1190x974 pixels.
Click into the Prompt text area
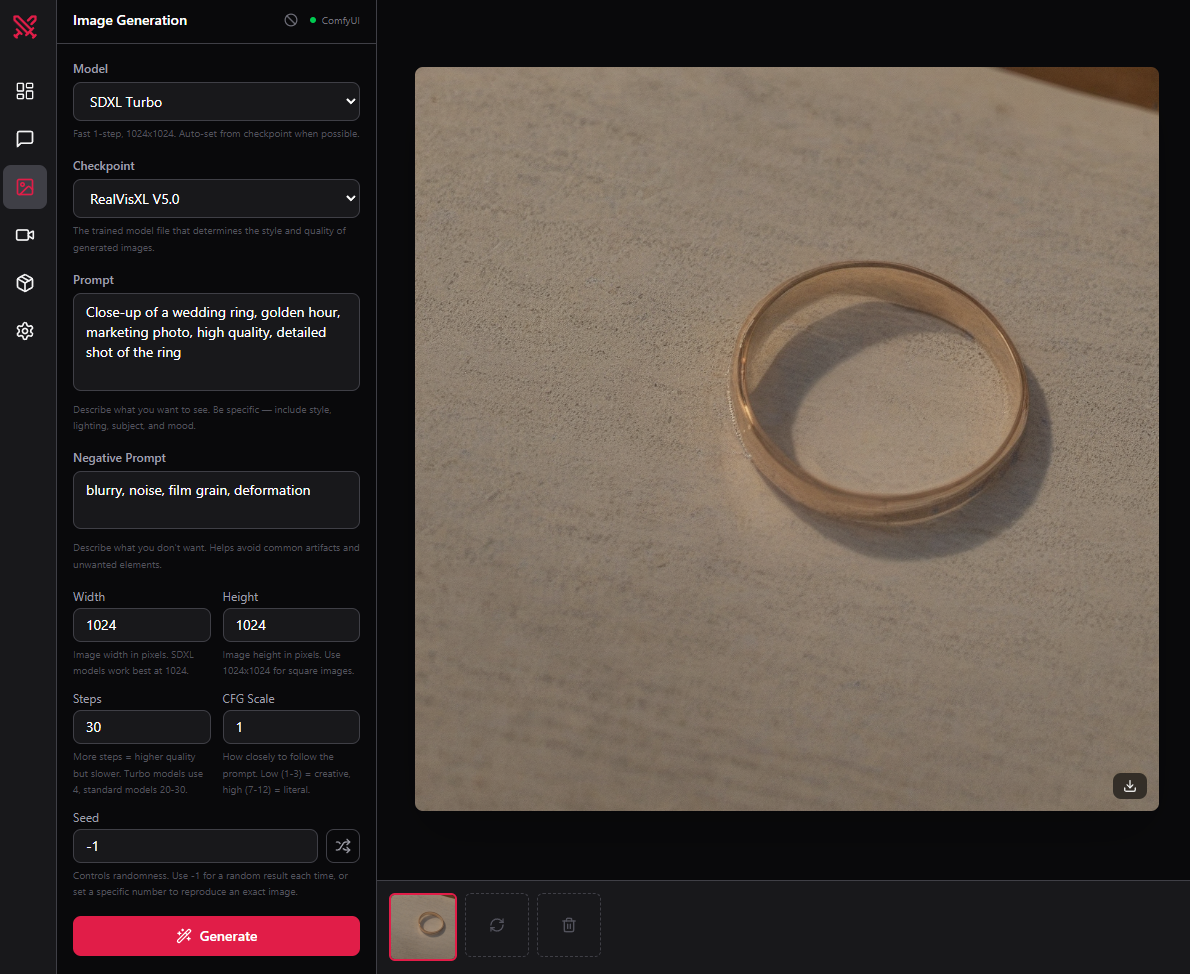point(216,342)
